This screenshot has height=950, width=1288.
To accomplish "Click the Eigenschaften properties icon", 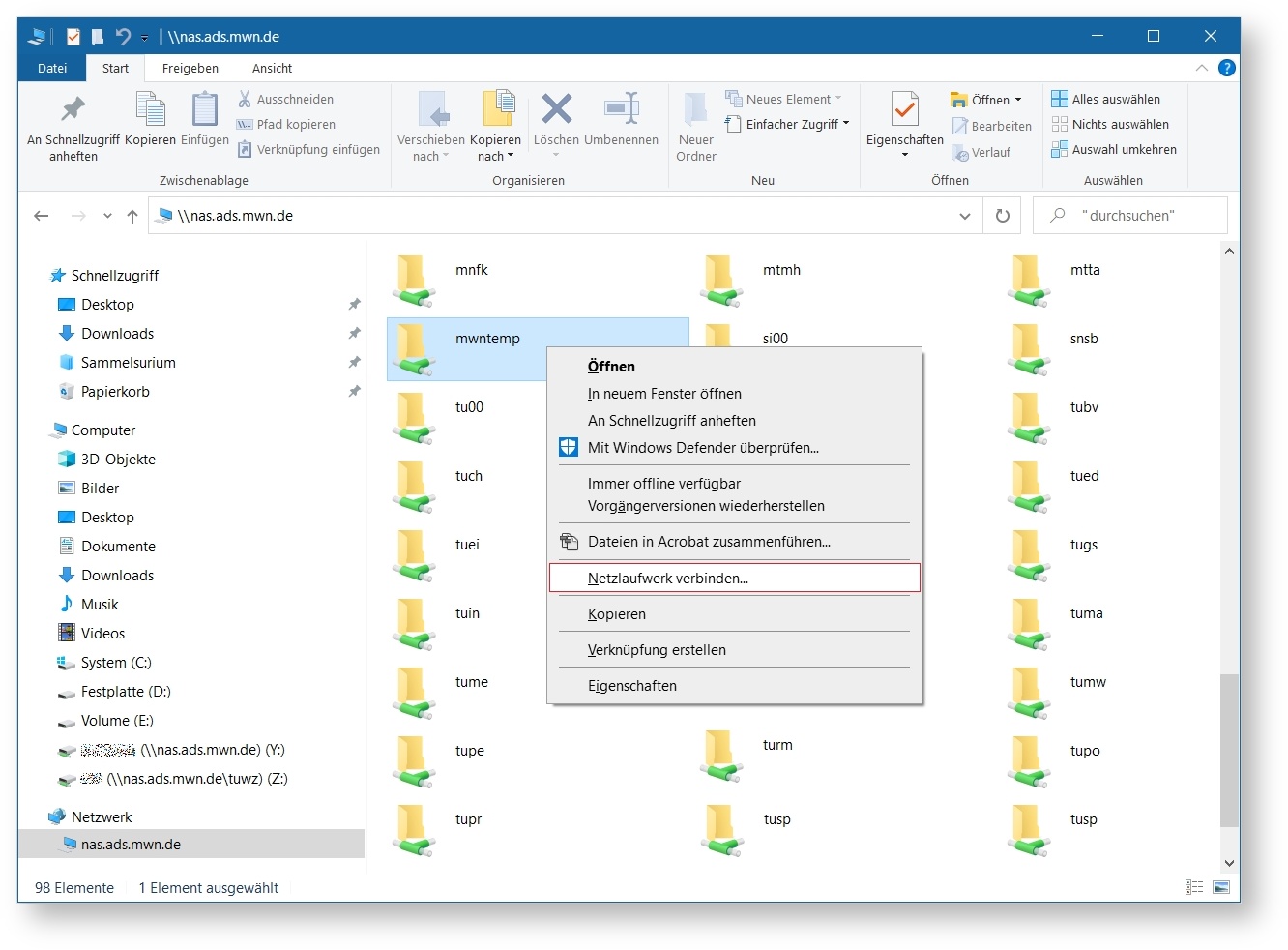I will pos(904,110).
